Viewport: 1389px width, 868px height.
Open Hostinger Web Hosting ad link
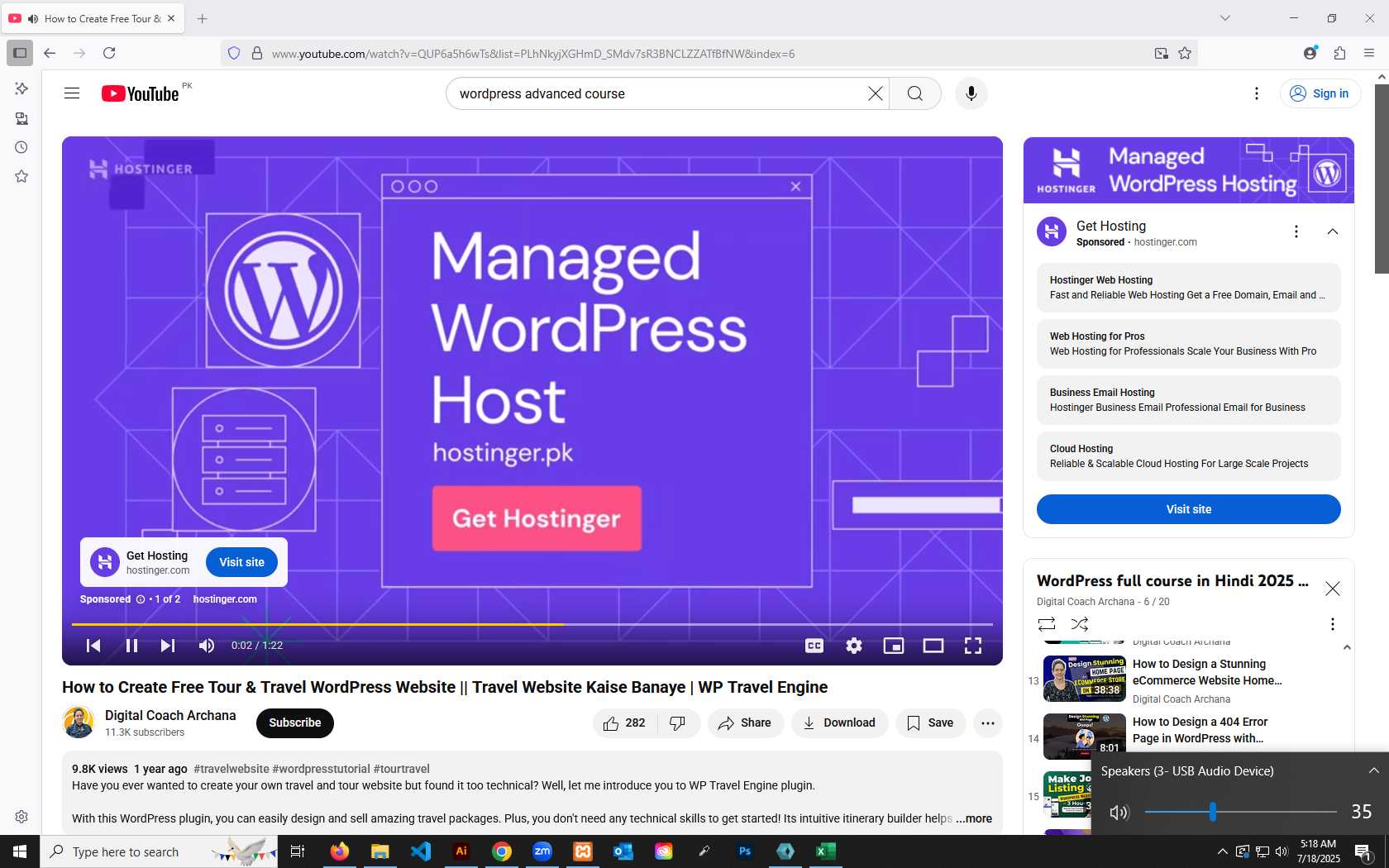coord(1188,288)
